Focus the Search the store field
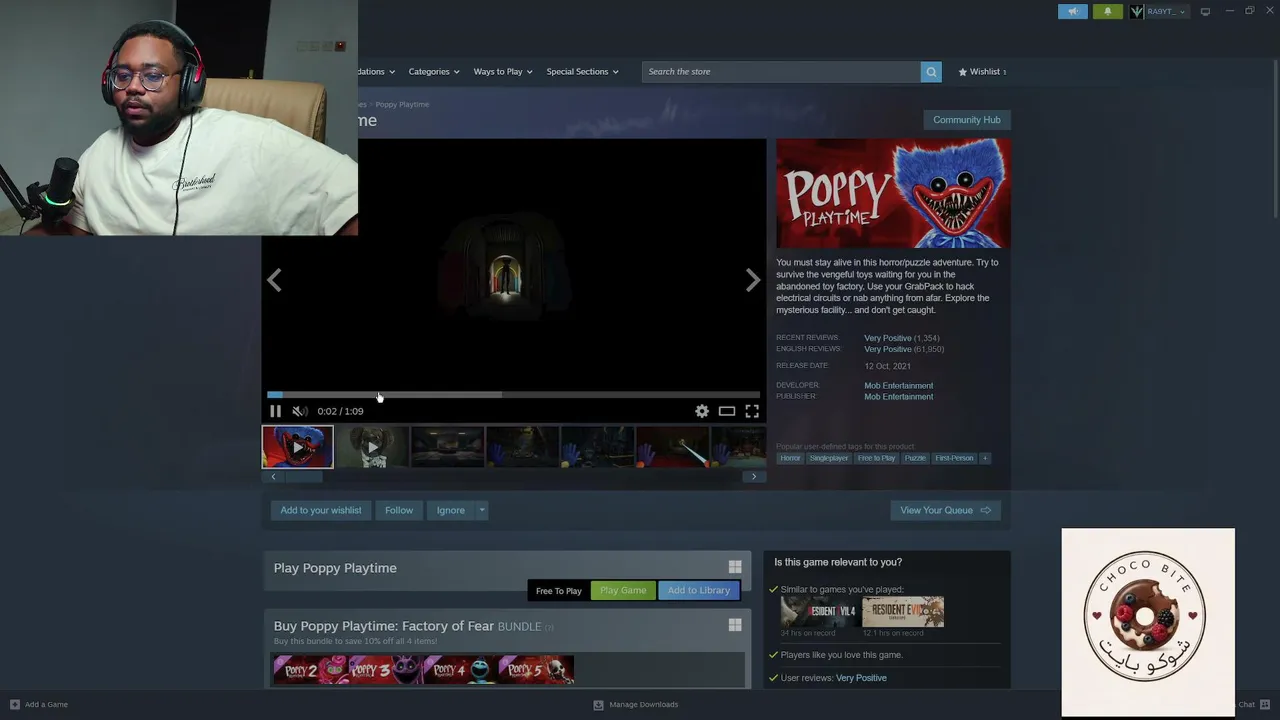1280x720 pixels. pos(781,72)
